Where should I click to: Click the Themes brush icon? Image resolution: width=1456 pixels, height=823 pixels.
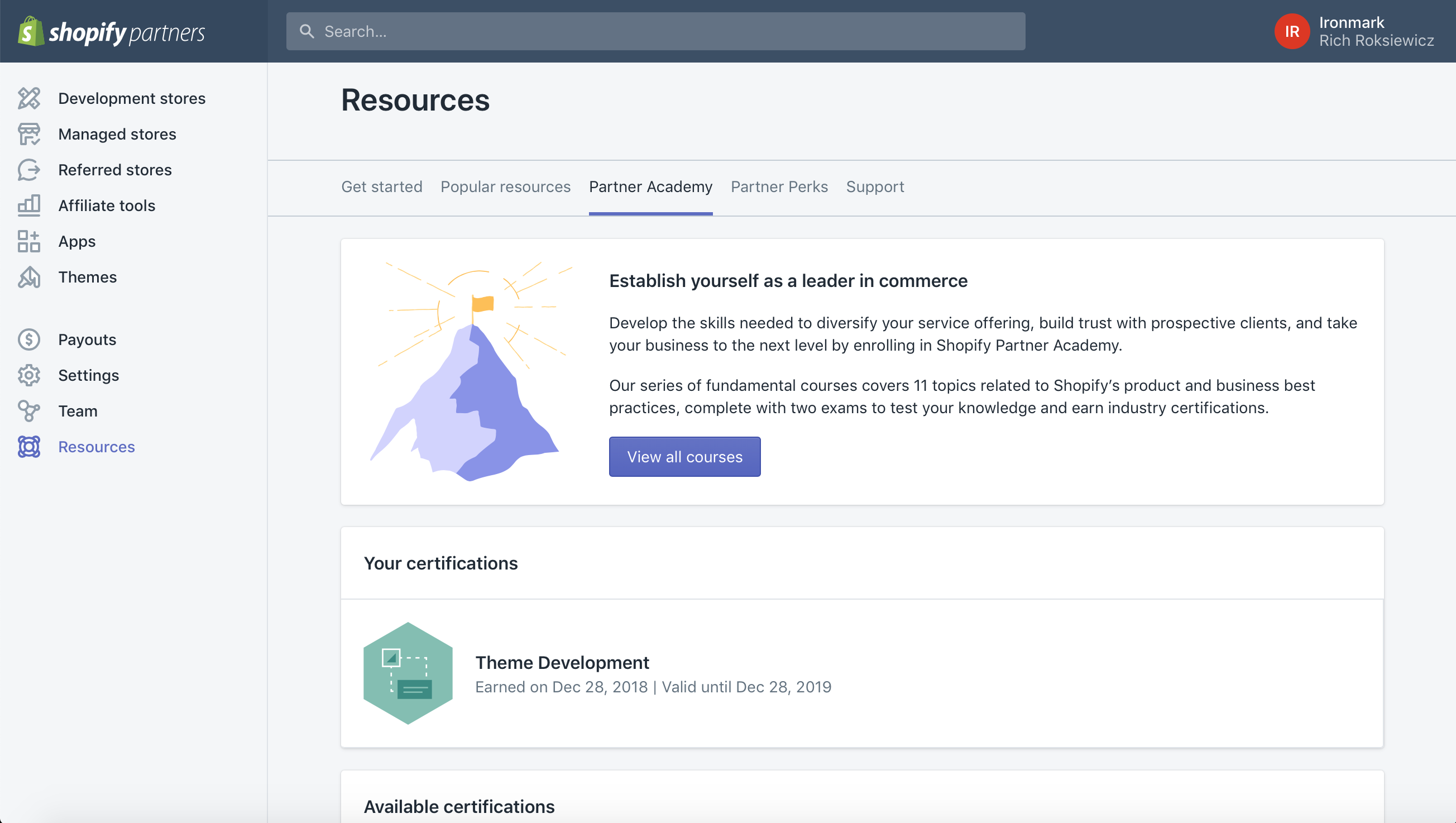tap(29, 277)
